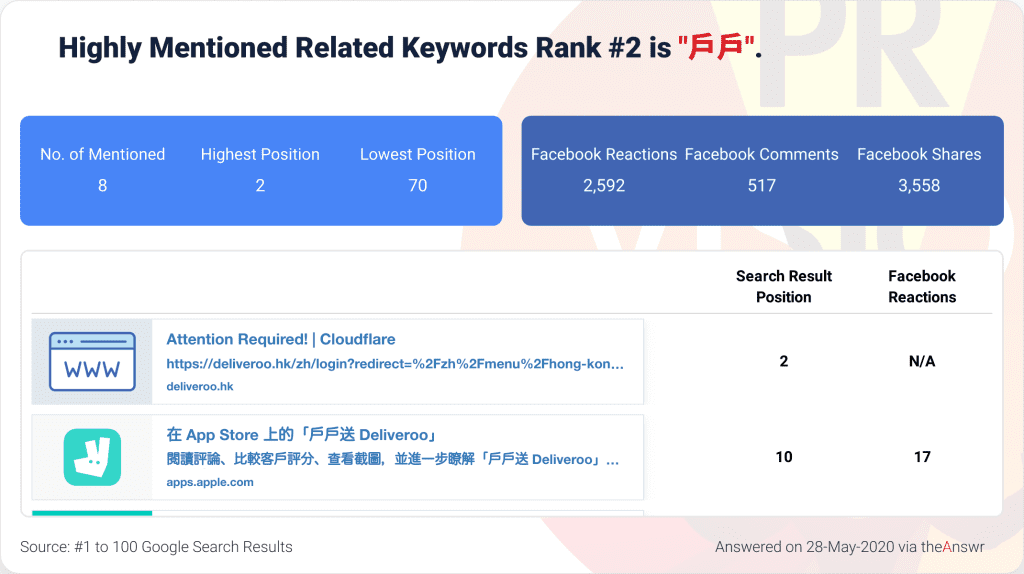This screenshot has height=574, width=1024.
Task: Click the Facebook Comments label
Action: [761, 154]
